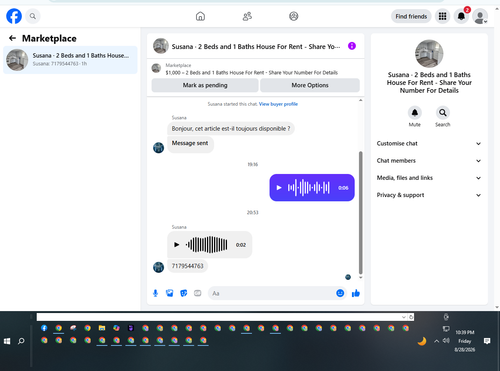The width and height of the screenshot is (500, 371).
Task: Click Mark as pending button
Action: pyautogui.click(x=205, y=85)
